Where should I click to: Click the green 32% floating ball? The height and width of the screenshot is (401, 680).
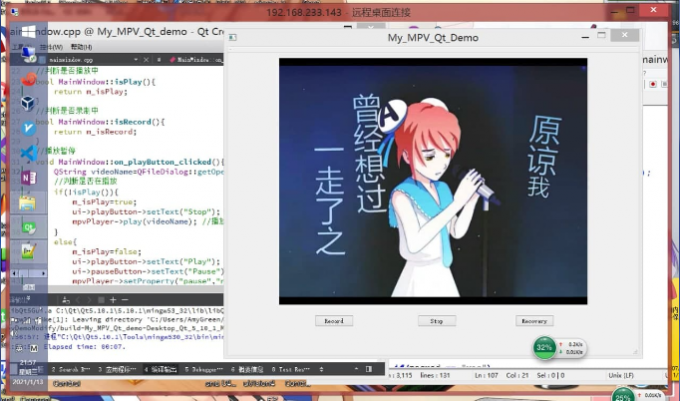click(x=544, y=347)
